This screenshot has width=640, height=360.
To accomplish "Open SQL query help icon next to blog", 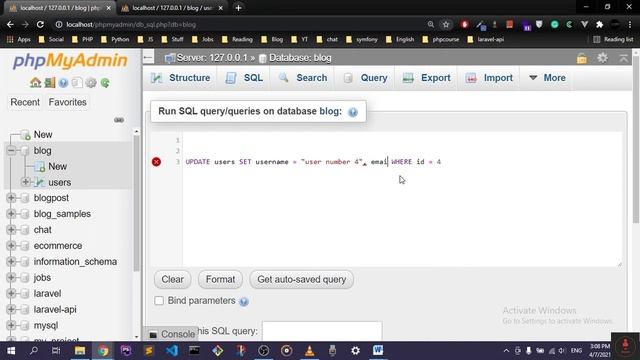I will pos(353,112).
